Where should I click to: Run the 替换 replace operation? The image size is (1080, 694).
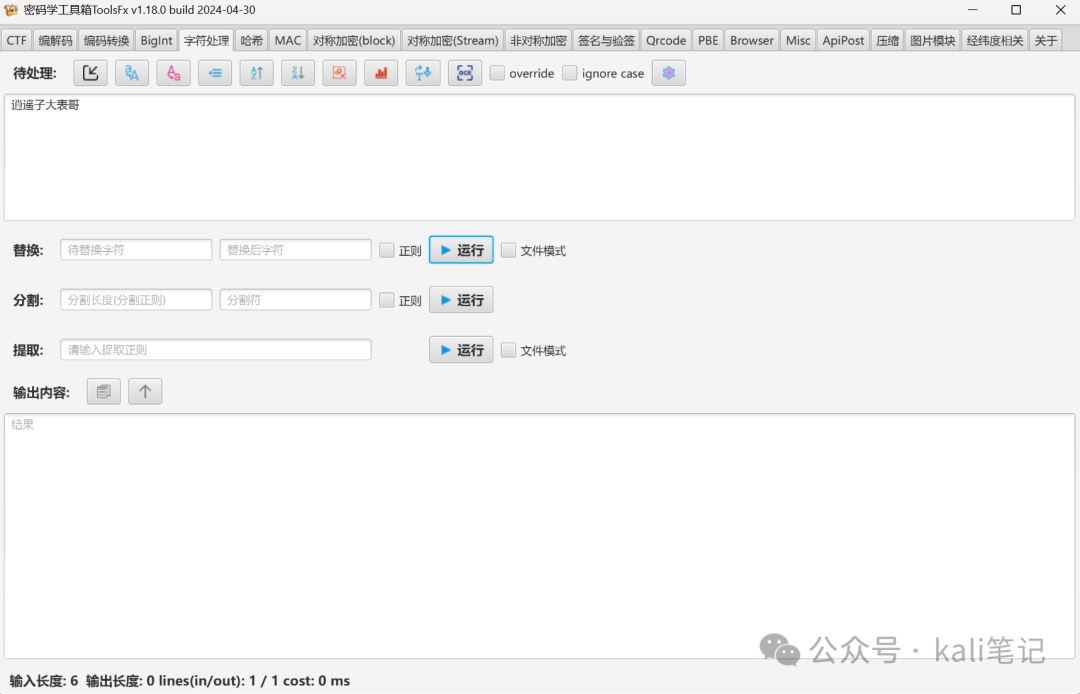point(461,250)
